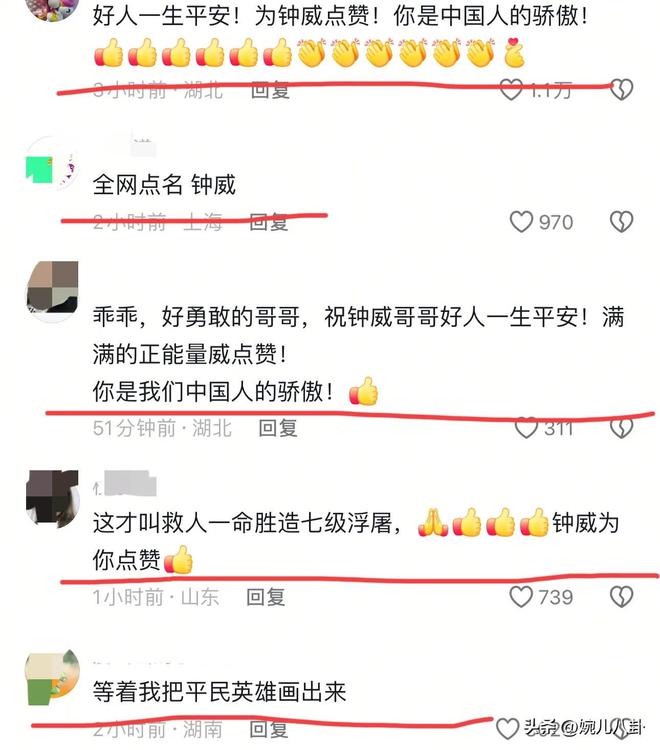Viewport: 660px width, 750px height.
Task: Open avatar of 平民英雄 commenter
Action: click(x=52, y=677)
